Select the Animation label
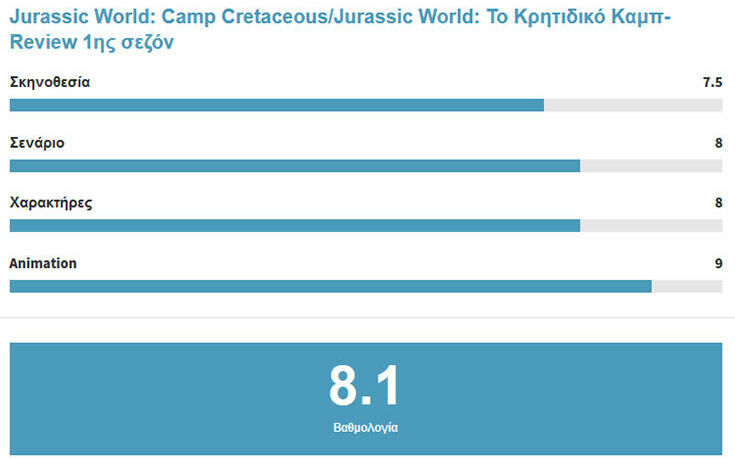 (43, 263)
